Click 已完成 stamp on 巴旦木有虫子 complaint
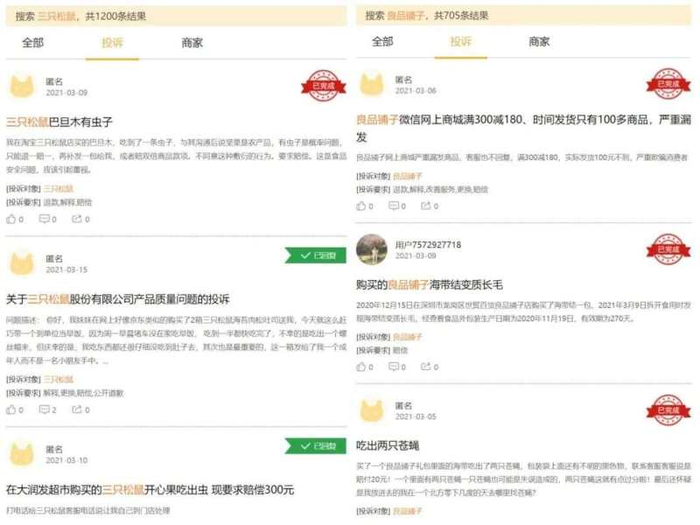700x525 pixels. click(x=324, y=85)
